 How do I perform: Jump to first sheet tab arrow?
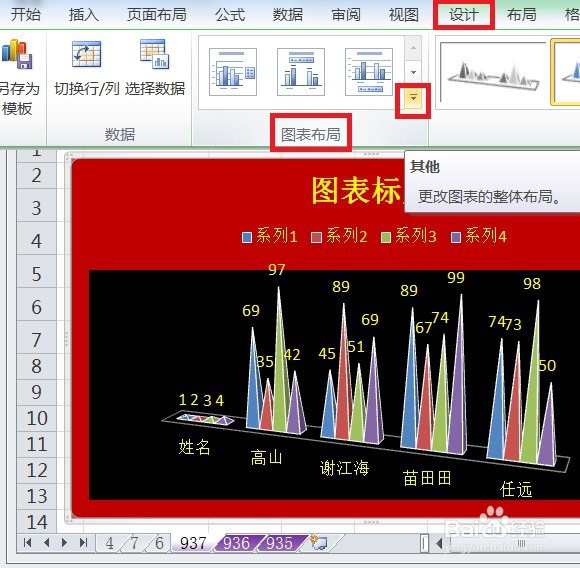pos(27,543)
